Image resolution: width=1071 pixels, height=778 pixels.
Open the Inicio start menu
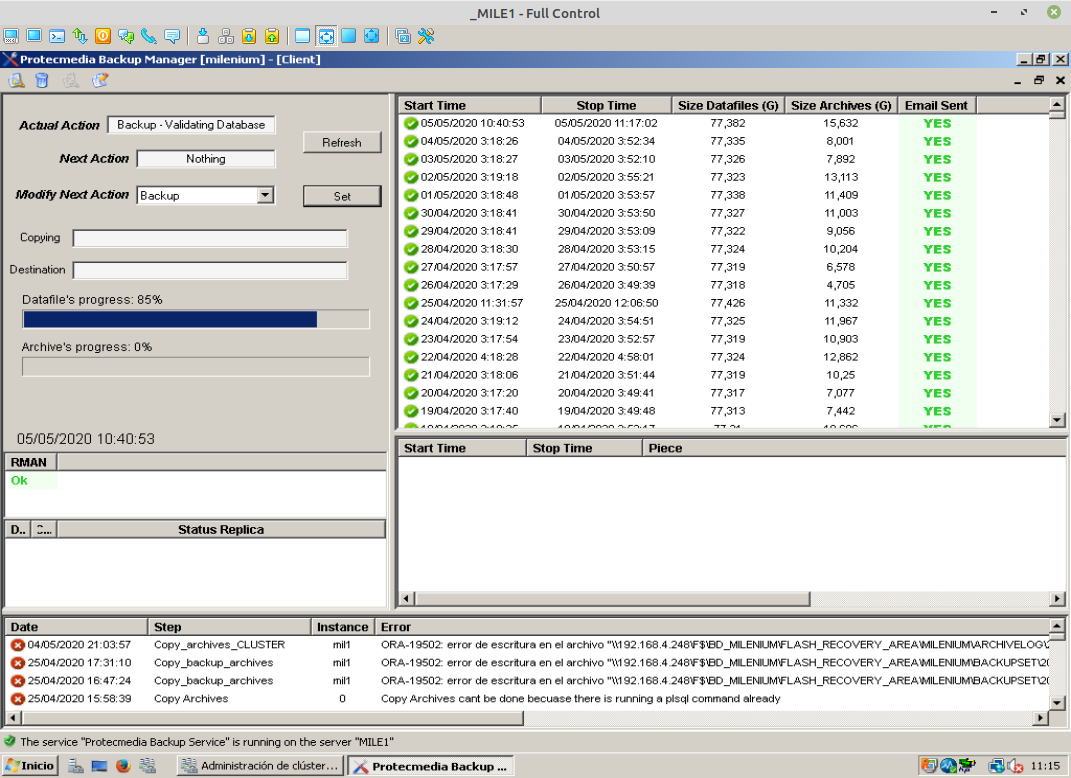click(30, 766)
